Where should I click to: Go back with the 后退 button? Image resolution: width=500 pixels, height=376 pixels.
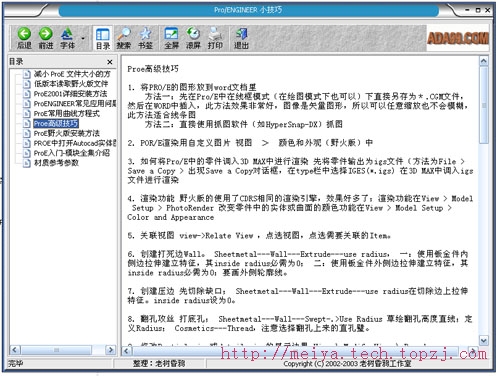[24, 38]
